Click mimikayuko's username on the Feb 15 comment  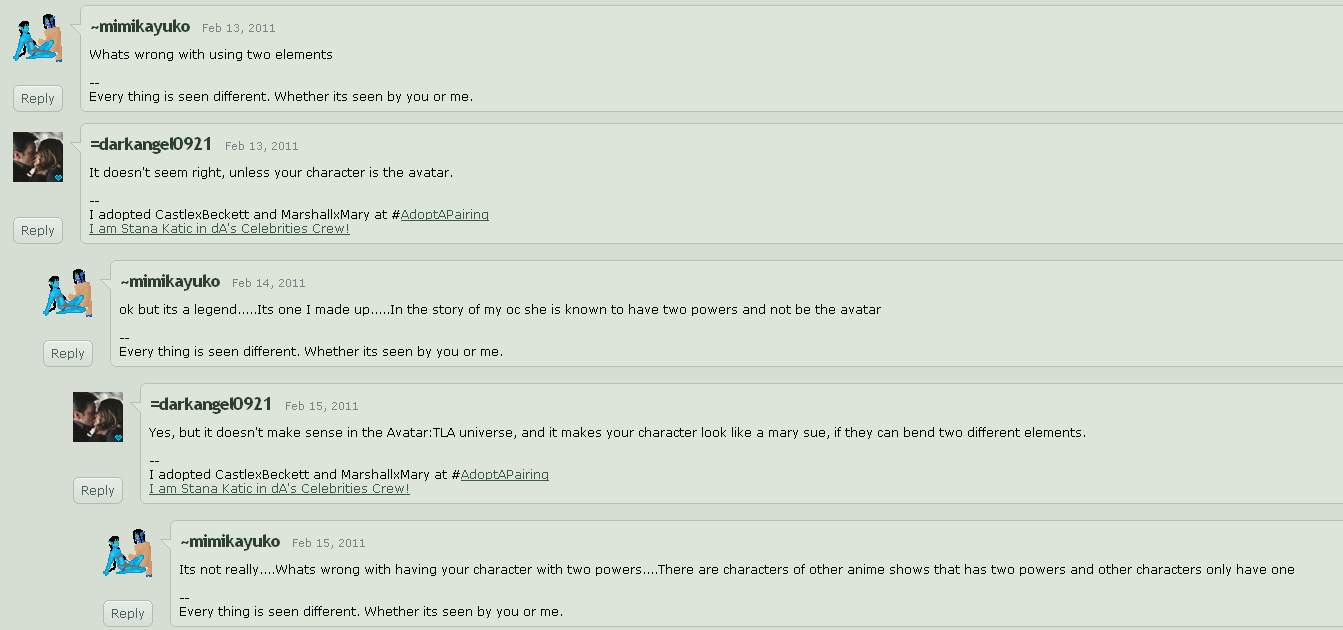point(233,542)
